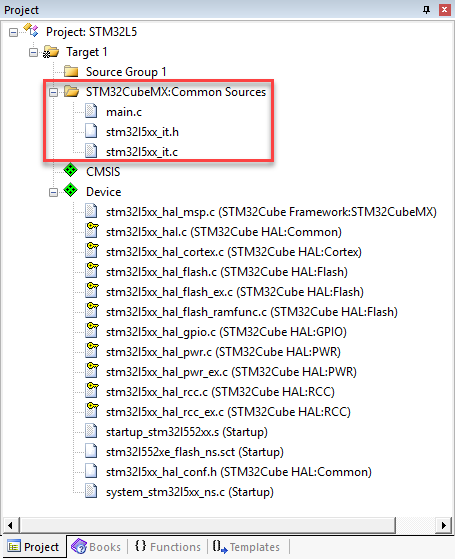Collapse the Project: STM32L5 root node
Screen dimensions: 455x559
coord(14,32)
